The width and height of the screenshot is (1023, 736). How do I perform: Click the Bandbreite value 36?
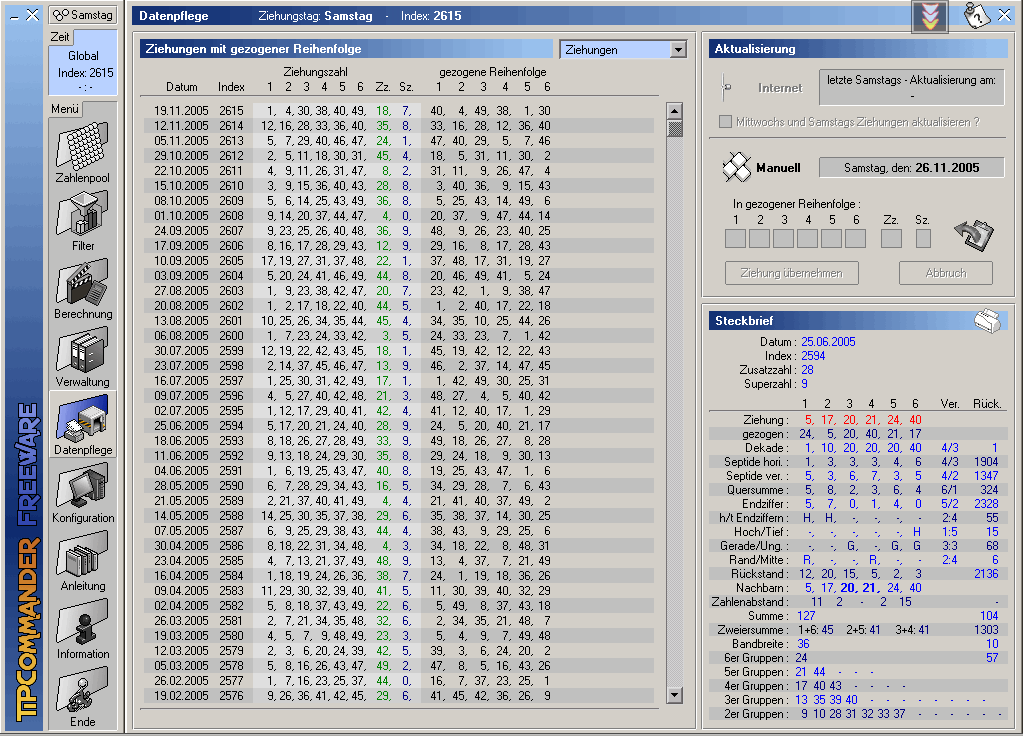803,644
